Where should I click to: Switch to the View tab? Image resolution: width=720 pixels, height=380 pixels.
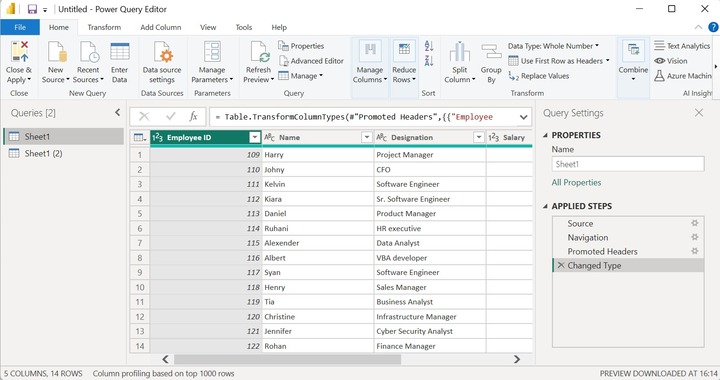208,27
